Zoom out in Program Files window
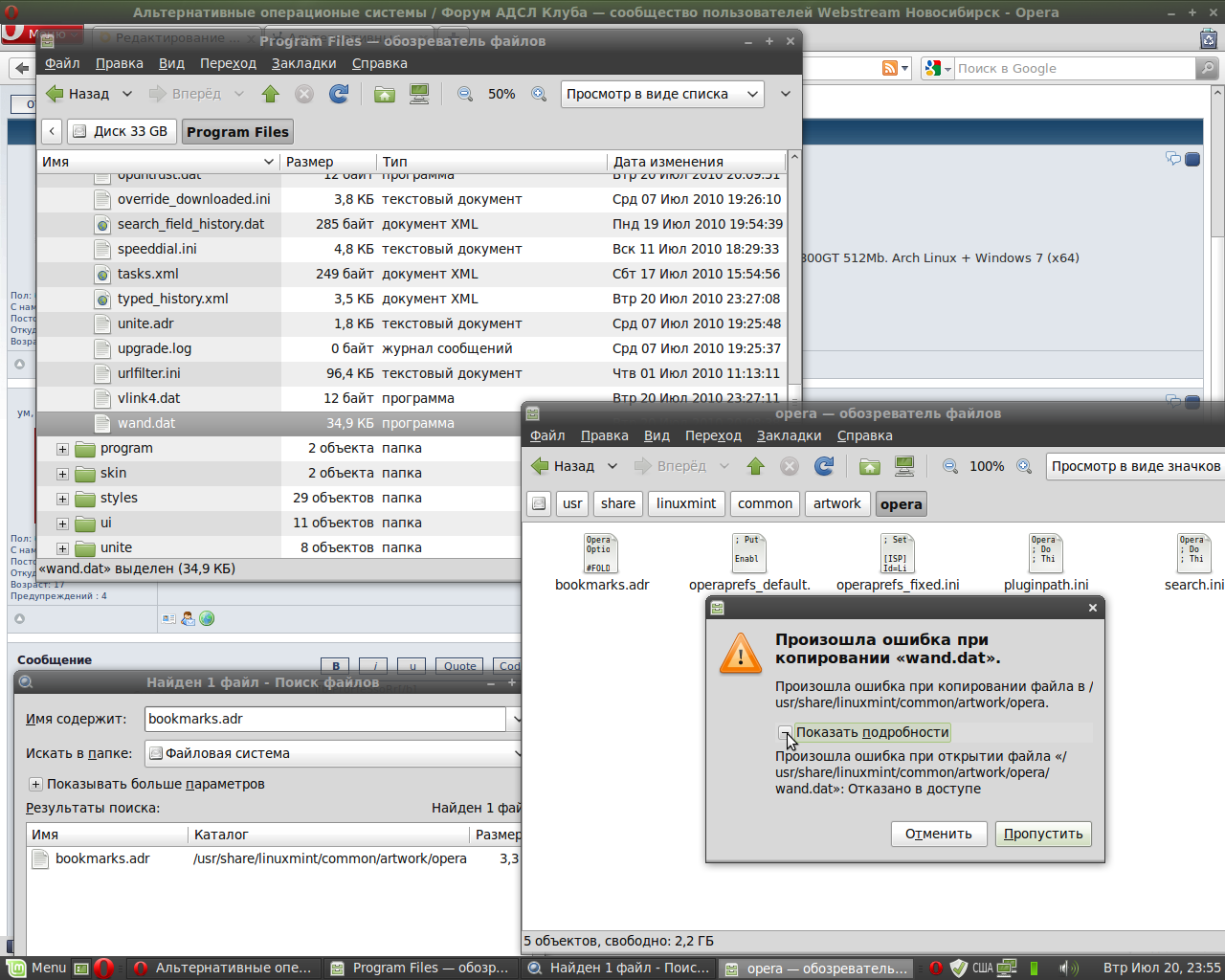 pos(465,94)
